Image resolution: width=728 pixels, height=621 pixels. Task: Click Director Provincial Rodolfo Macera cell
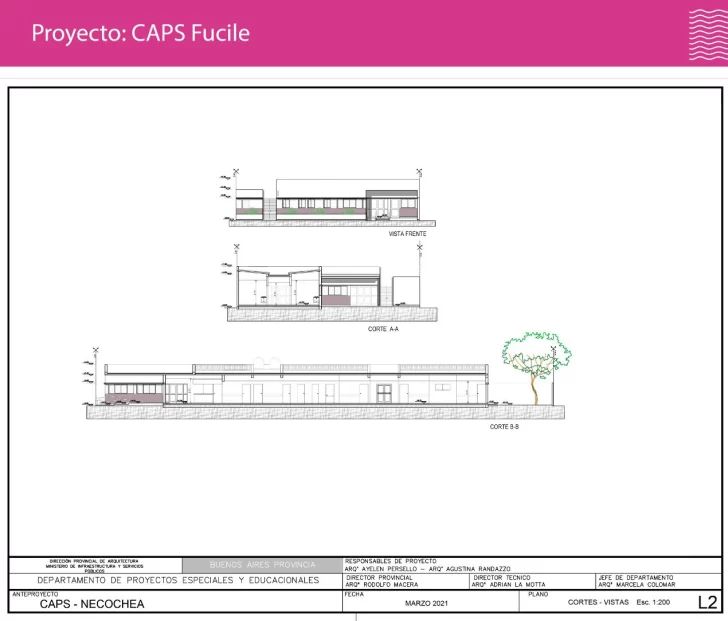click(x=405, y=581)
